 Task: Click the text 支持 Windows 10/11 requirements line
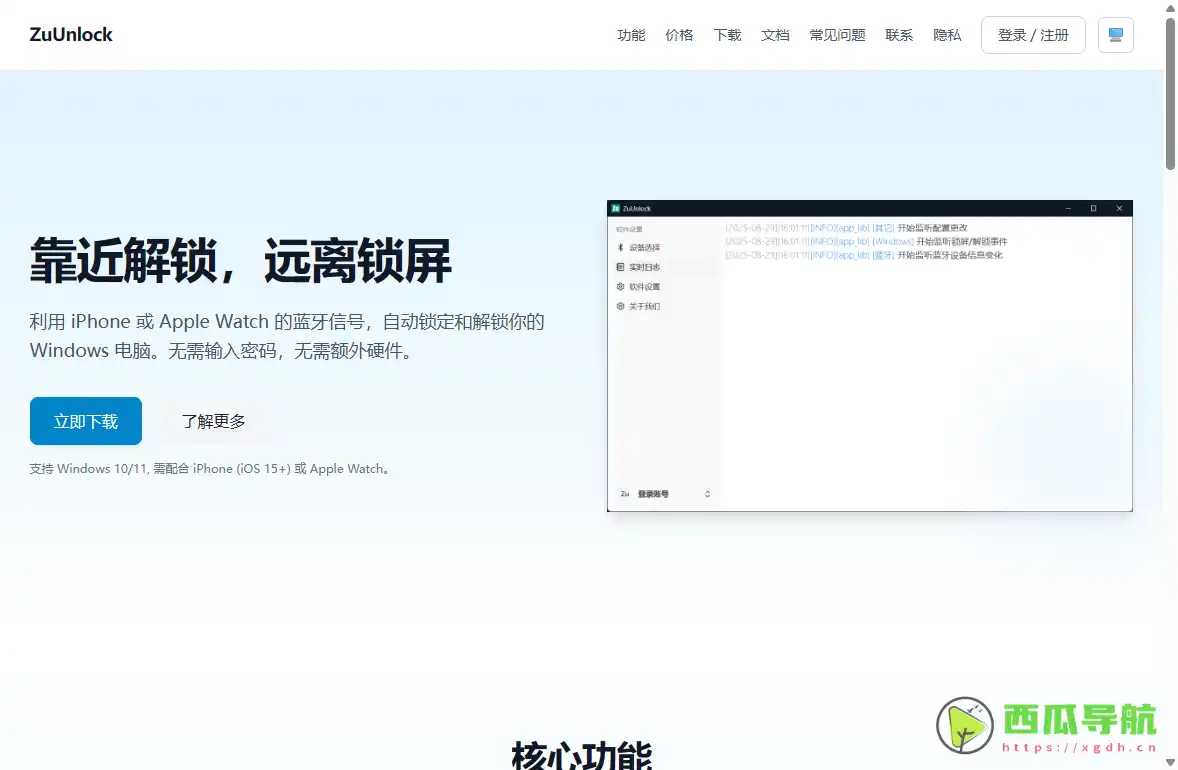211,469
